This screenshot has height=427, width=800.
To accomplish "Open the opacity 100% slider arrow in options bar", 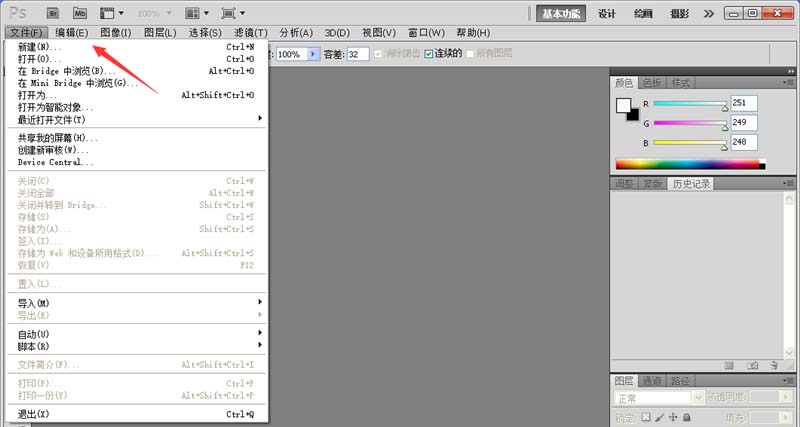I will [x=313, y=54].
